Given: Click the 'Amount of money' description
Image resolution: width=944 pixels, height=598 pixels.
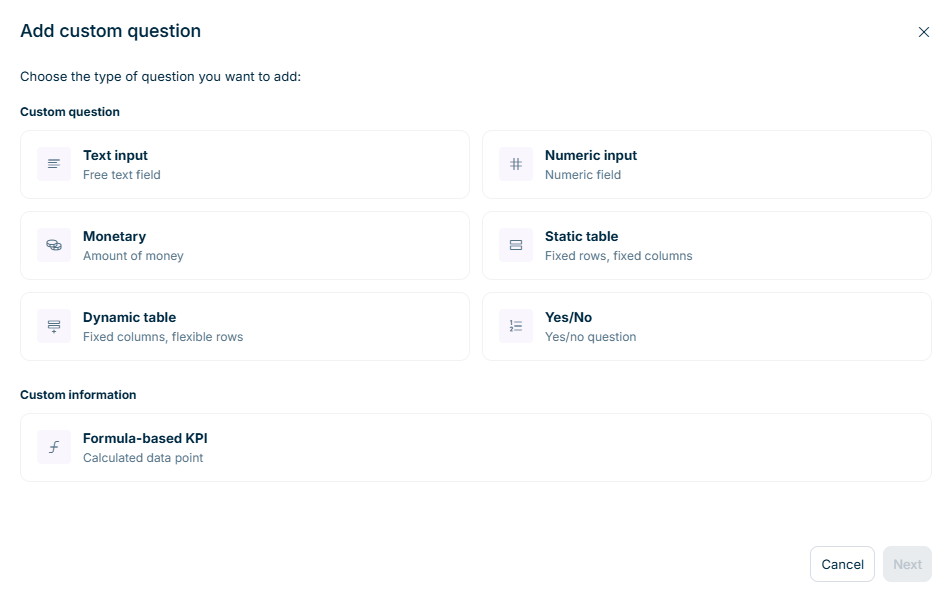Looking at the screenshot, I should [x=133, y=256].
